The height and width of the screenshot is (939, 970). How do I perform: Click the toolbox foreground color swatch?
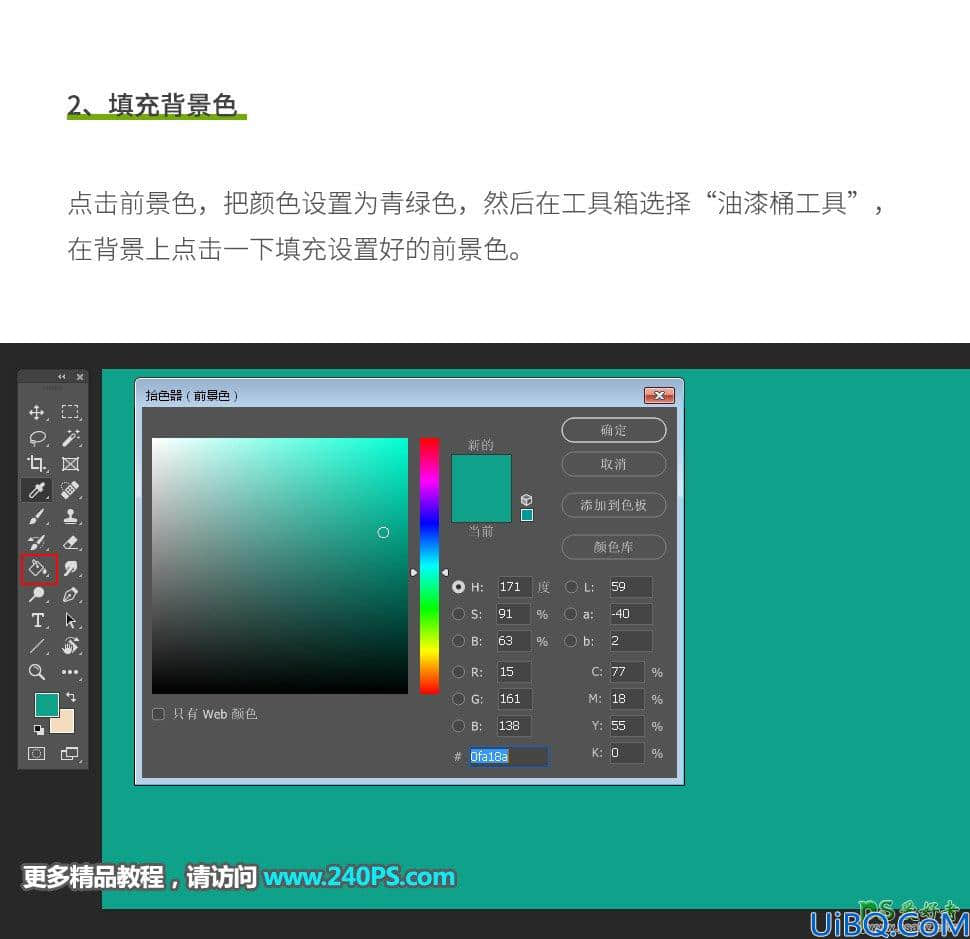[47, 705]
